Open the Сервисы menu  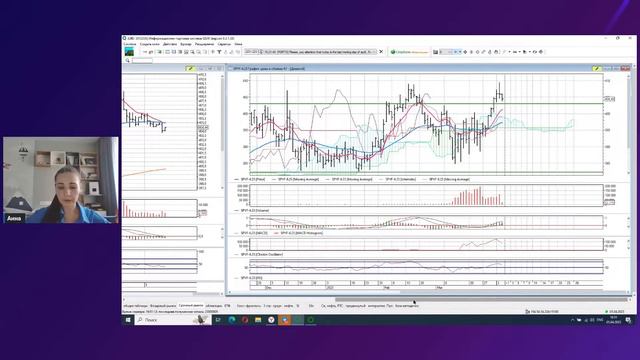click(224, 44)
